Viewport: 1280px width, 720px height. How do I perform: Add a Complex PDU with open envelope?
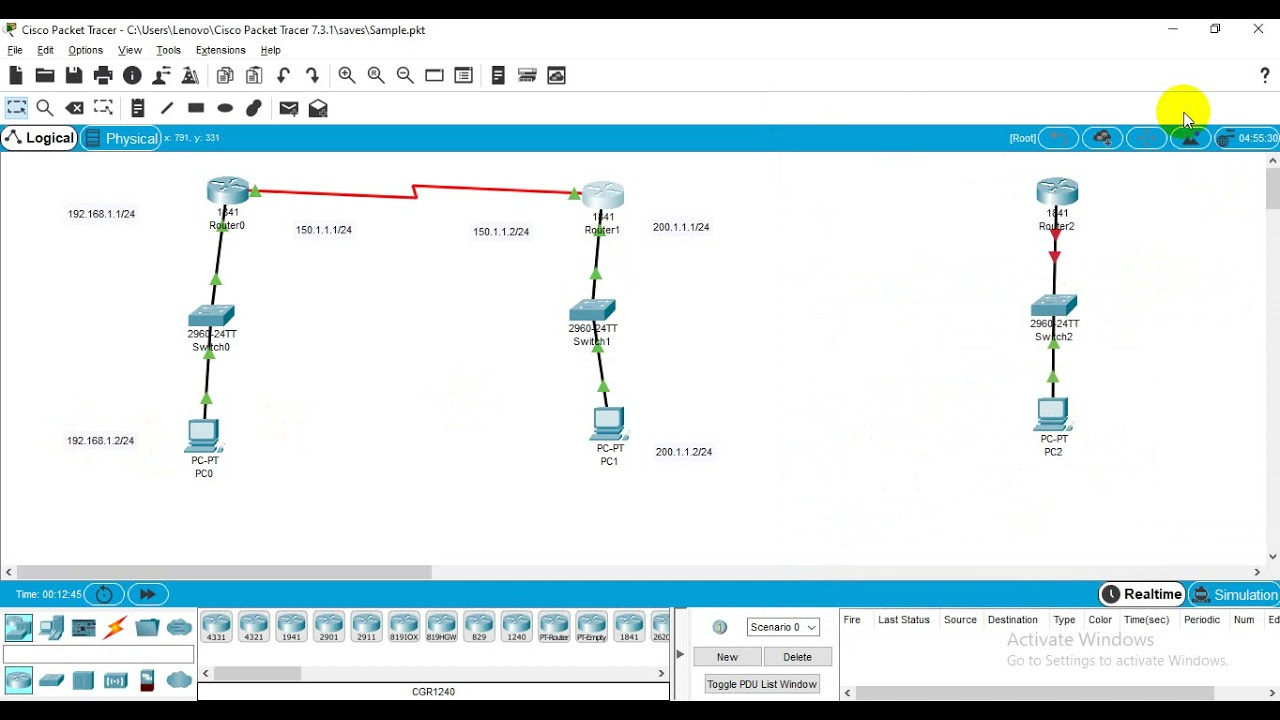click(318, 108)
